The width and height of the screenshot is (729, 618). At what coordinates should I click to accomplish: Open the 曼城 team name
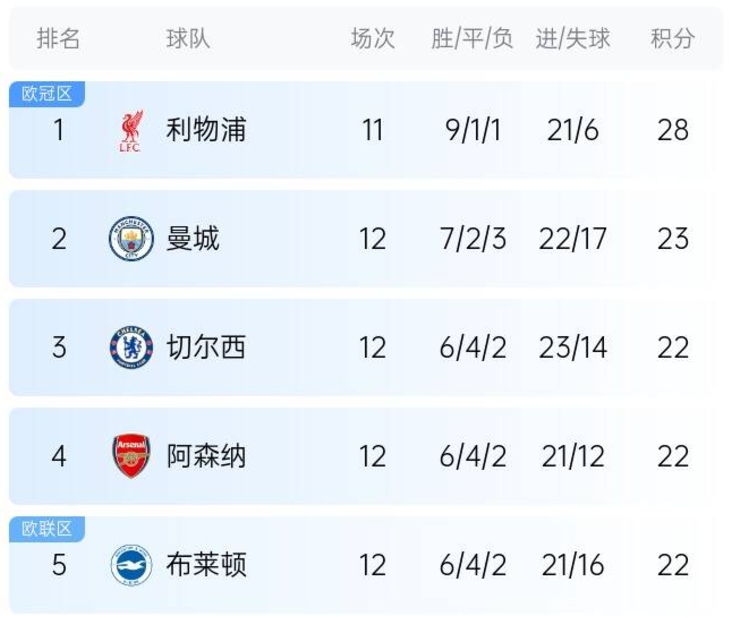pyautogui.click(x=192, y=239)
